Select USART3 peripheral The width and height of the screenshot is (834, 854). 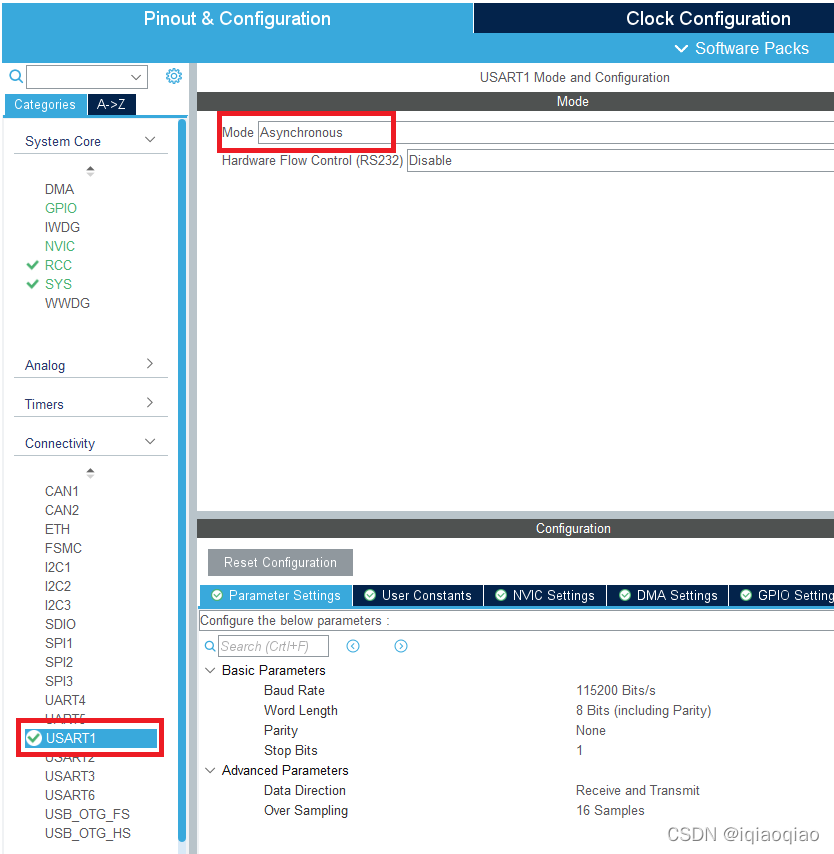click(70, 776)
